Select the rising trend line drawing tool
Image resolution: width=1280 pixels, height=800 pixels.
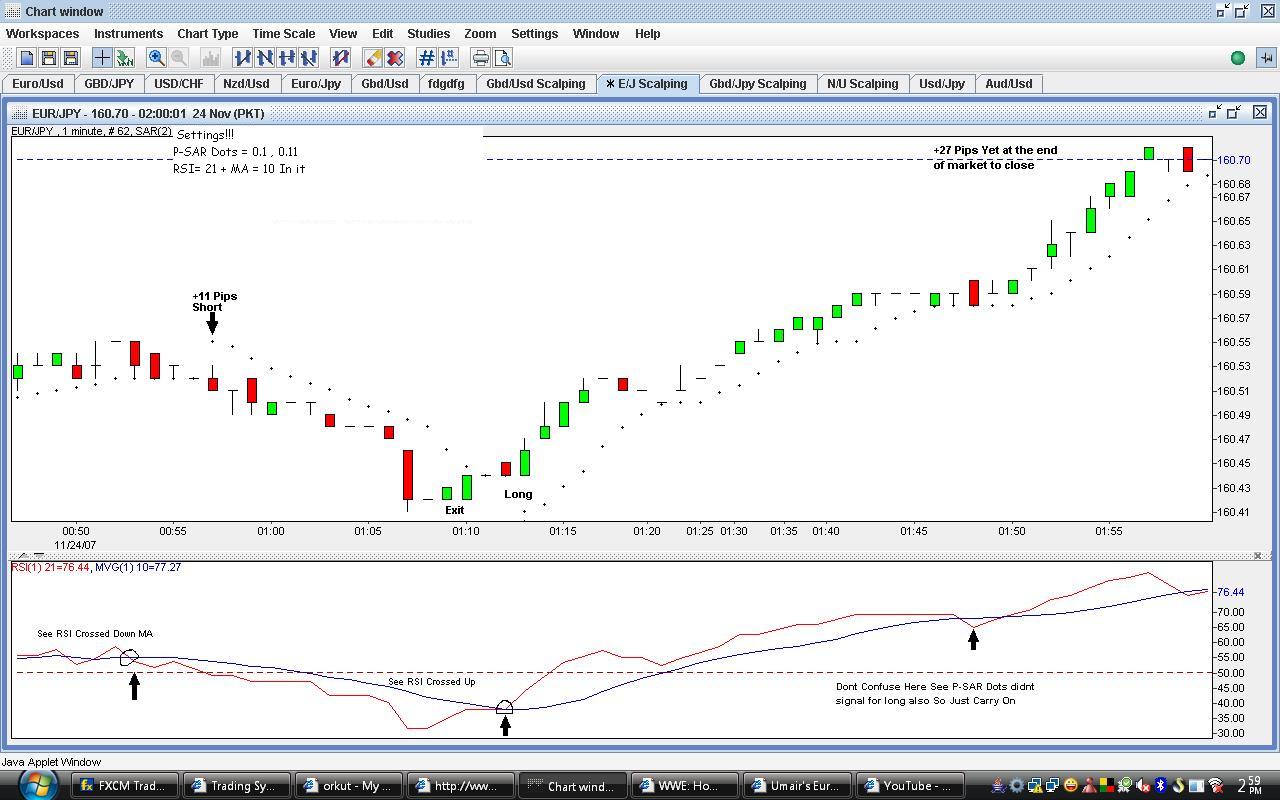(x=242, y=58)
